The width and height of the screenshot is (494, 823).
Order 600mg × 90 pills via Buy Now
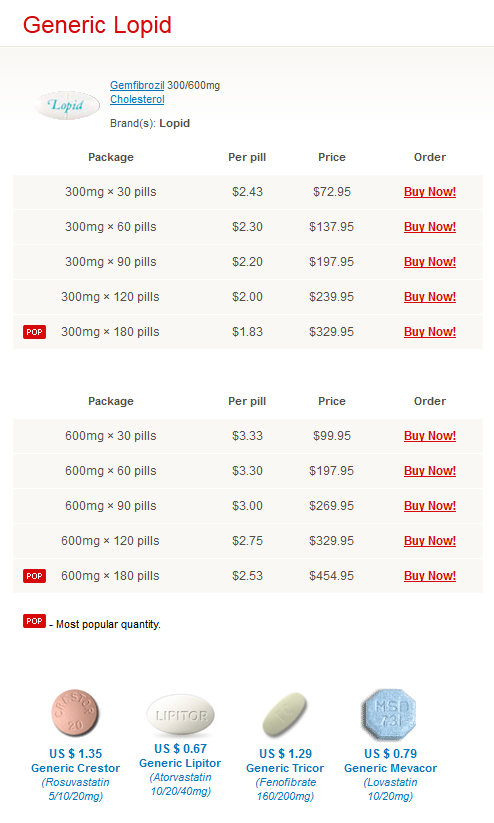click(430, 505)
